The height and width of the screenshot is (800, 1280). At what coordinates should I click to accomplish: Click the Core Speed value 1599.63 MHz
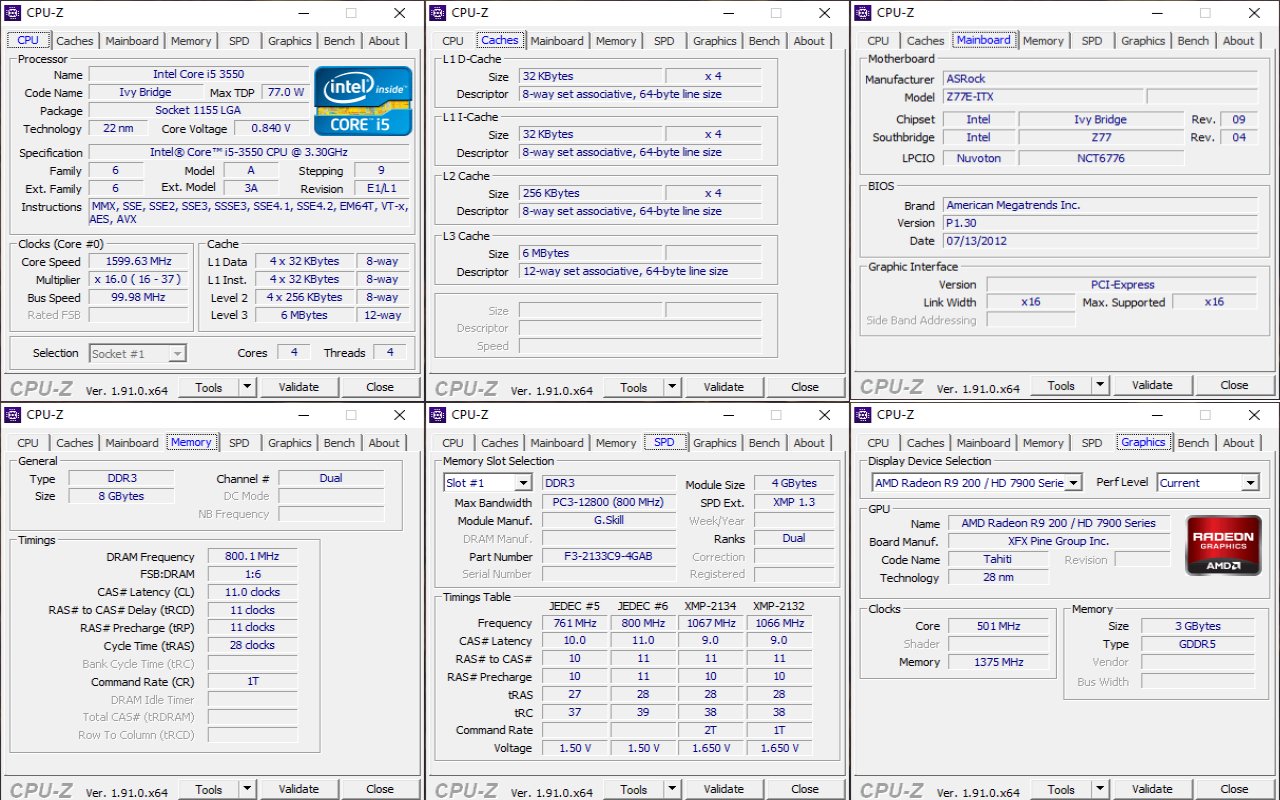138,262
